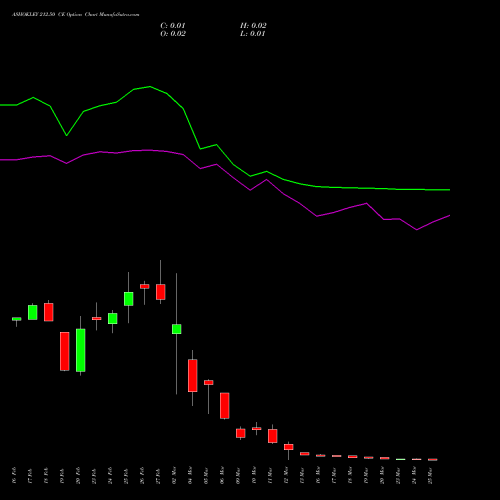
Task: Click the red candle for 04 Mar
Action: [x=193, y=376]
